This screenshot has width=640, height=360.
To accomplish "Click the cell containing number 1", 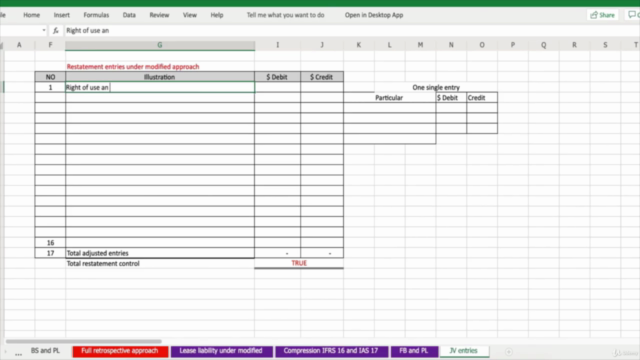I will point(50,87).
